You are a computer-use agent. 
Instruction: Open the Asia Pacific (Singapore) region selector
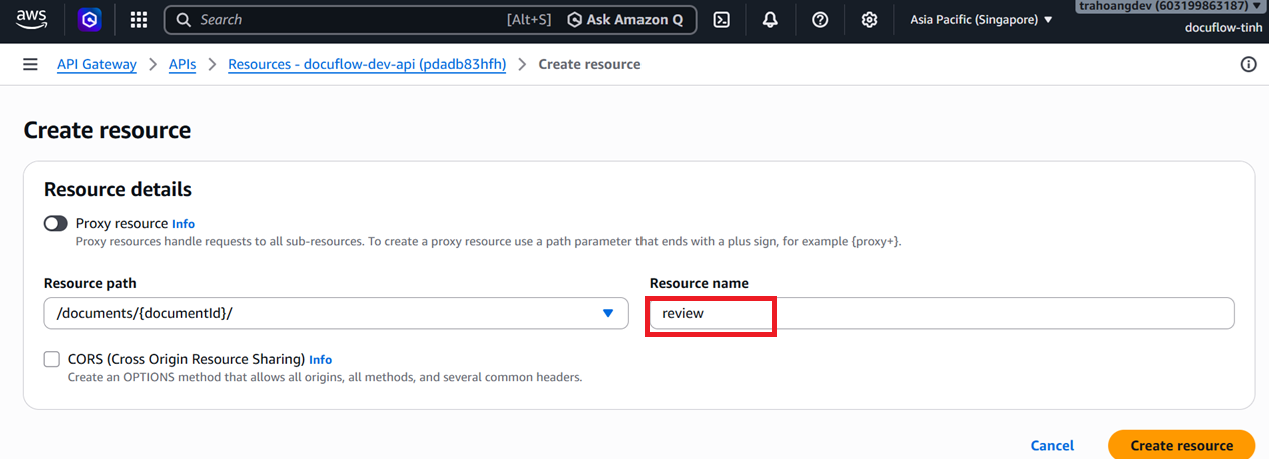tap(981, 19)
